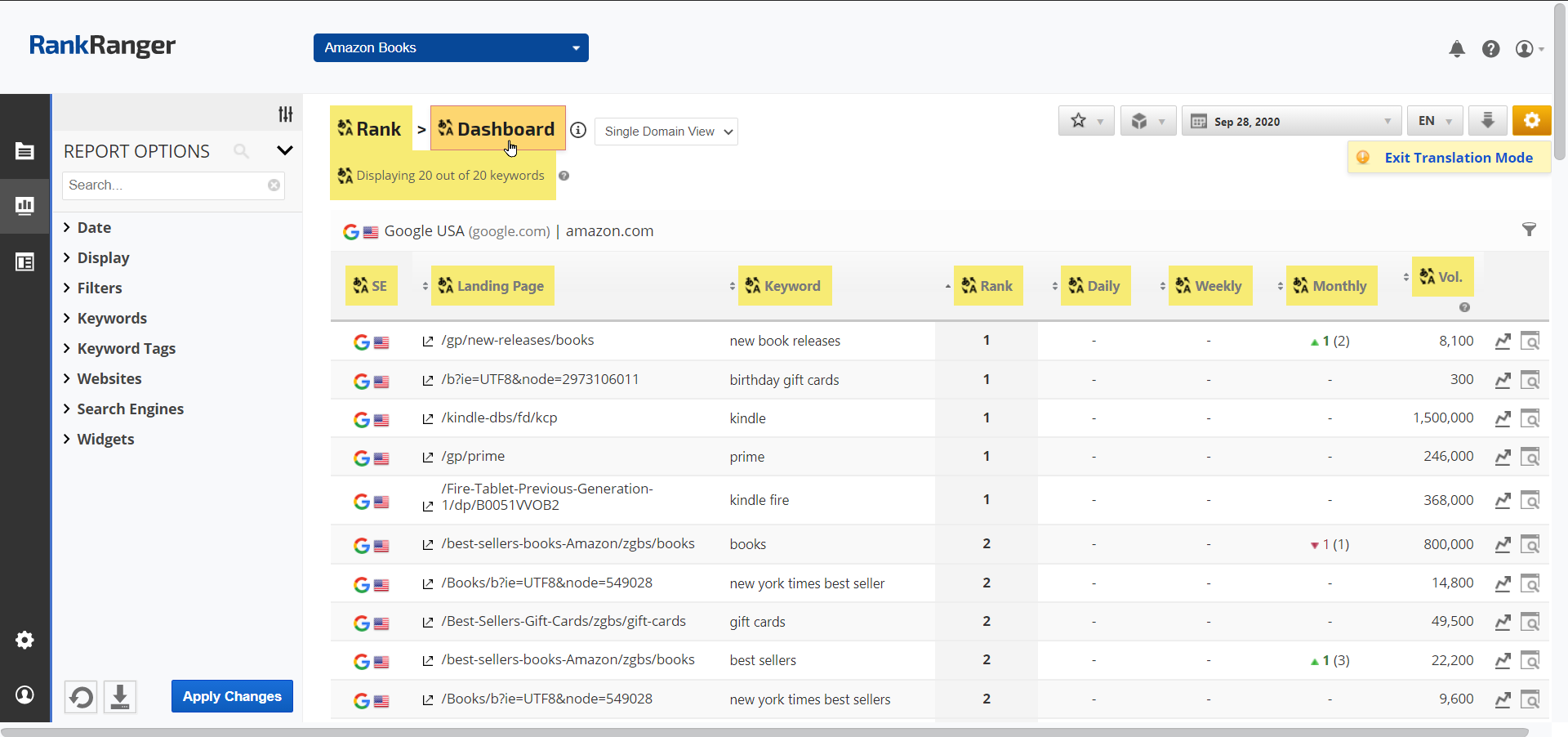
Task: Click the notifications bell icon
Action: (1457, 49)
